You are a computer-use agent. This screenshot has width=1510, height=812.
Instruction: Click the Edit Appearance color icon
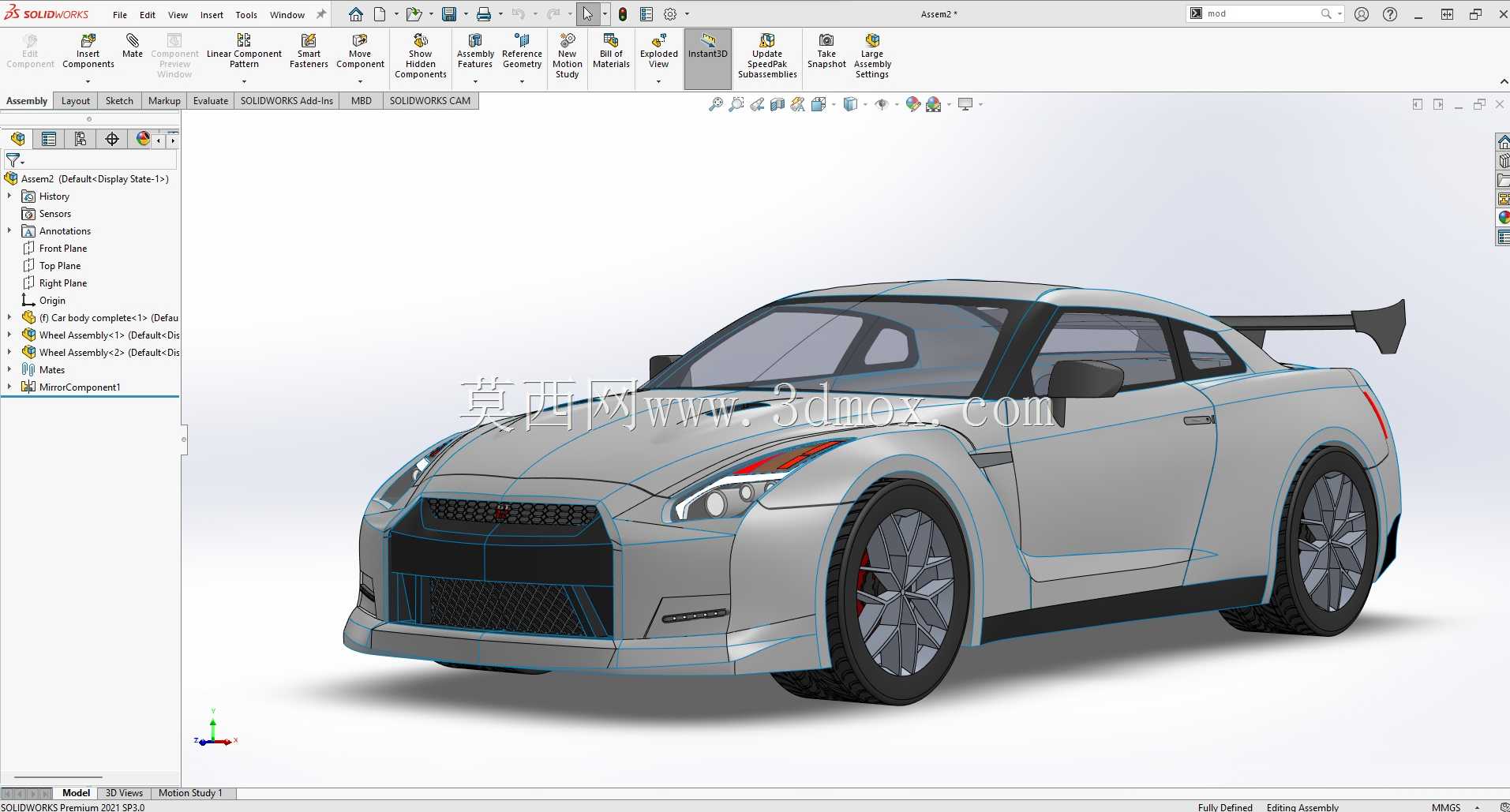pos(913,104)
